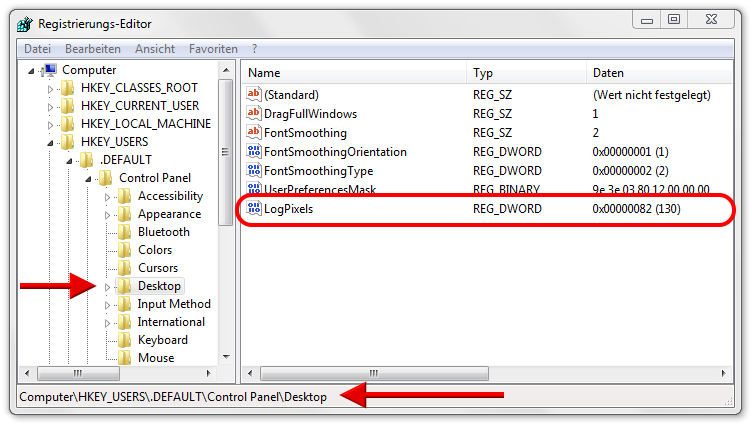The image size is (752, 425).
Task: Expand the Accessibility key
Action: click(108, 196)
